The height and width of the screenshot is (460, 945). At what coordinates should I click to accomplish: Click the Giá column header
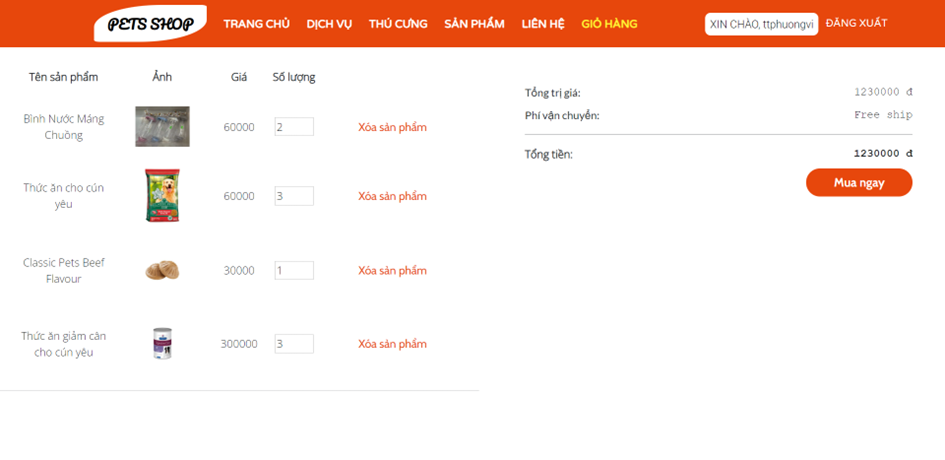pos(239,77)
